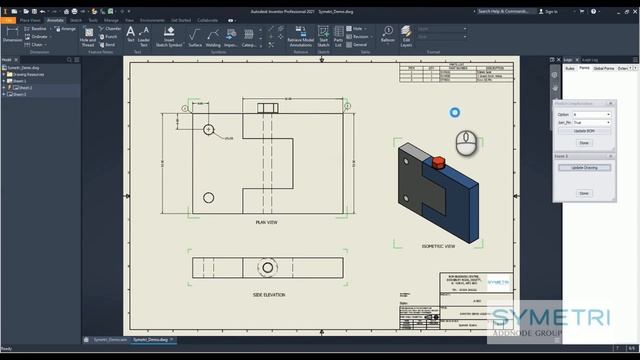
Task: Click the iLogic Log panel tab
Action: pos(590,60)
